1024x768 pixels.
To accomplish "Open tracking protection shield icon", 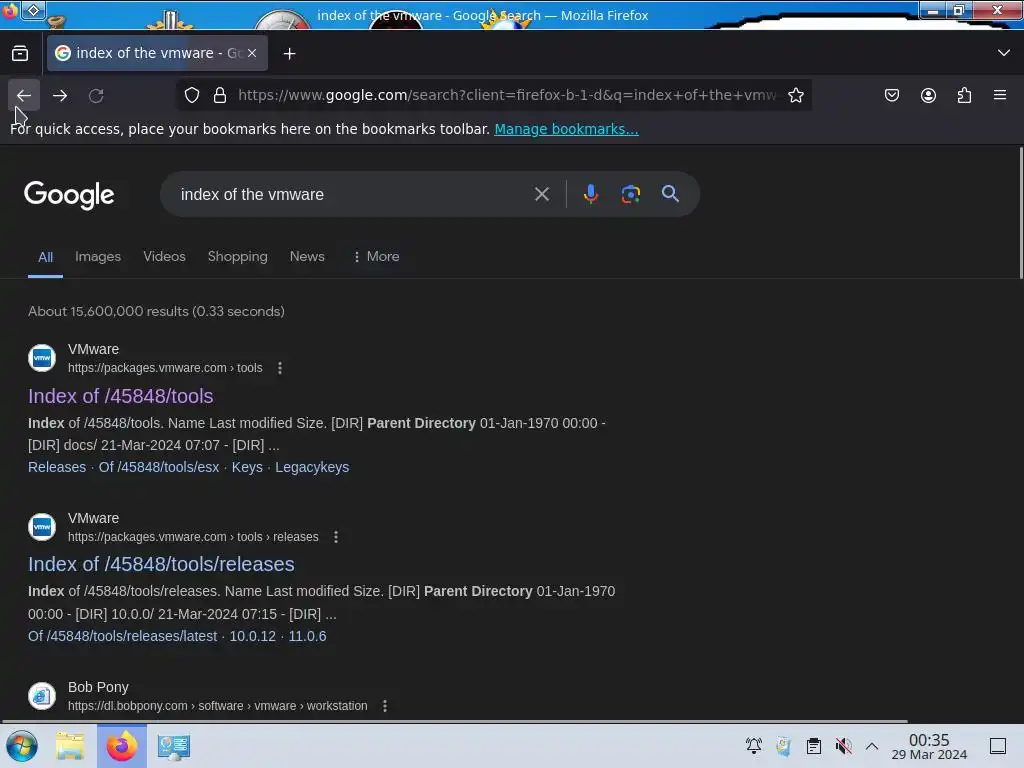I will click(x=191, y=95).
